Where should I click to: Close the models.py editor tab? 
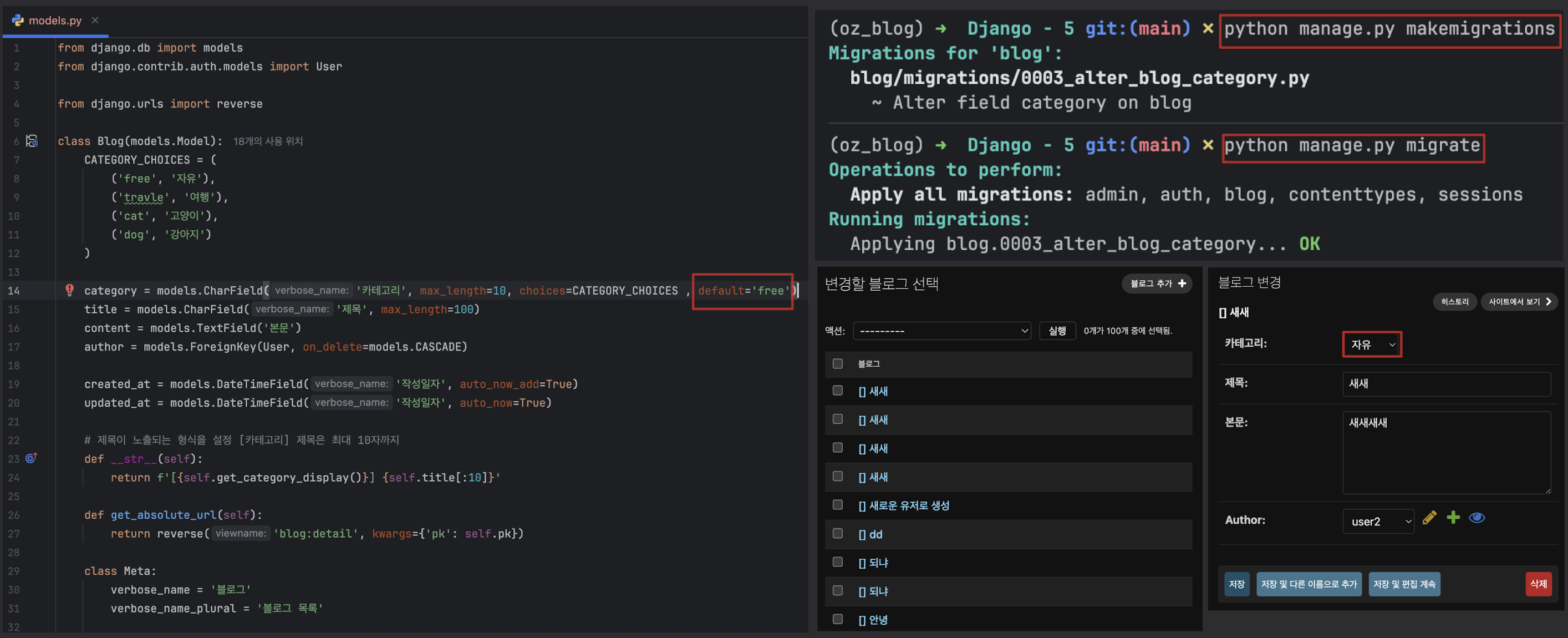click(x=95, y=20)
